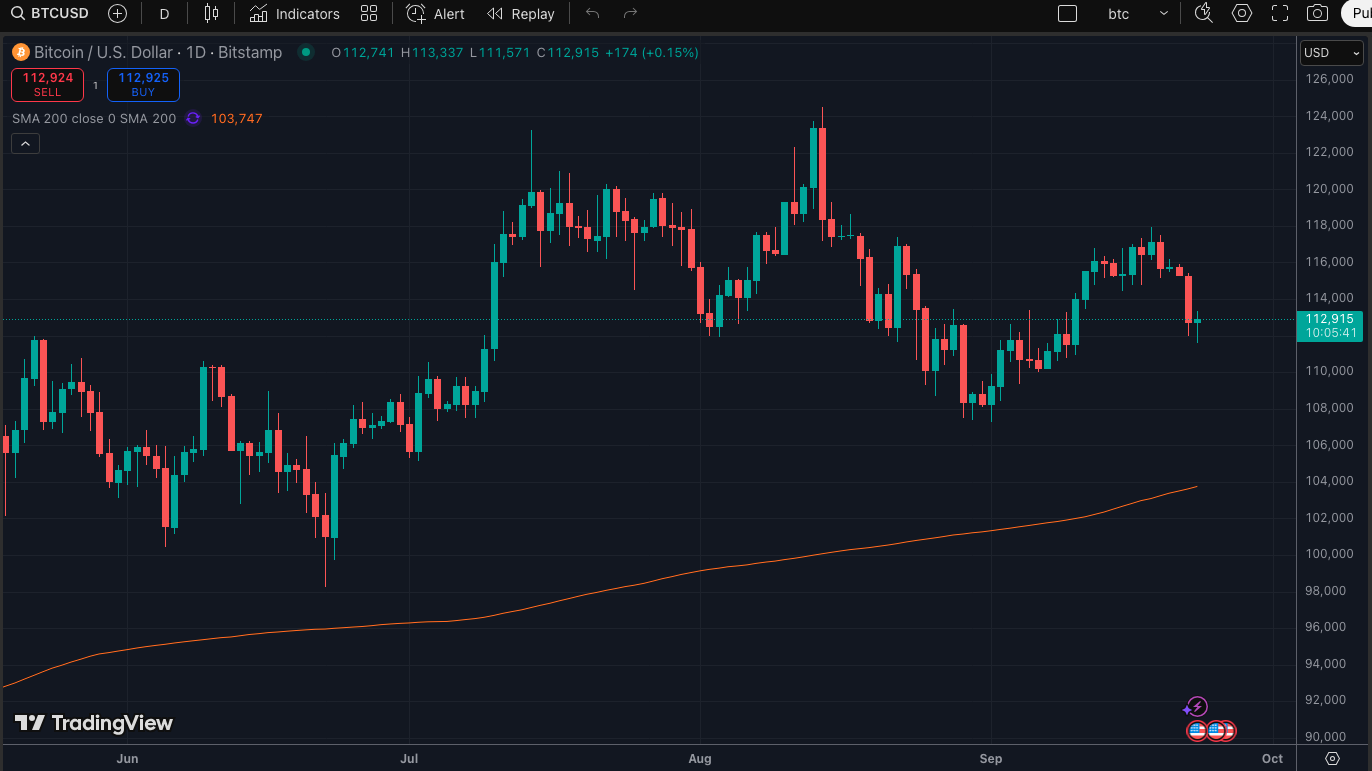Take a chart snapshot with camera icon

click(1318, 14)
